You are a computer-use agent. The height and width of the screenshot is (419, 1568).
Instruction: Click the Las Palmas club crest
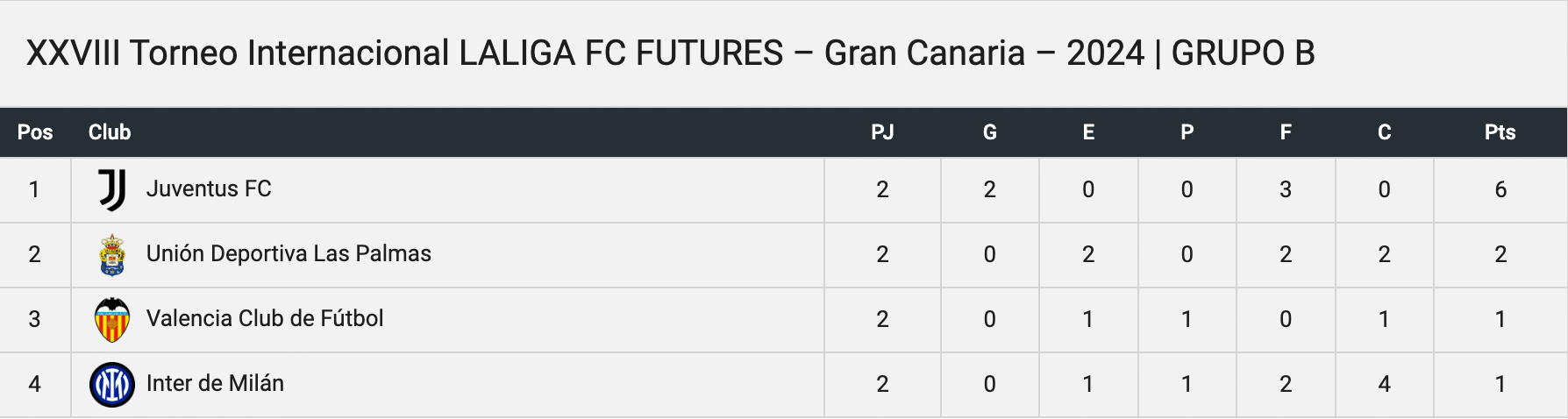point(112,255)
